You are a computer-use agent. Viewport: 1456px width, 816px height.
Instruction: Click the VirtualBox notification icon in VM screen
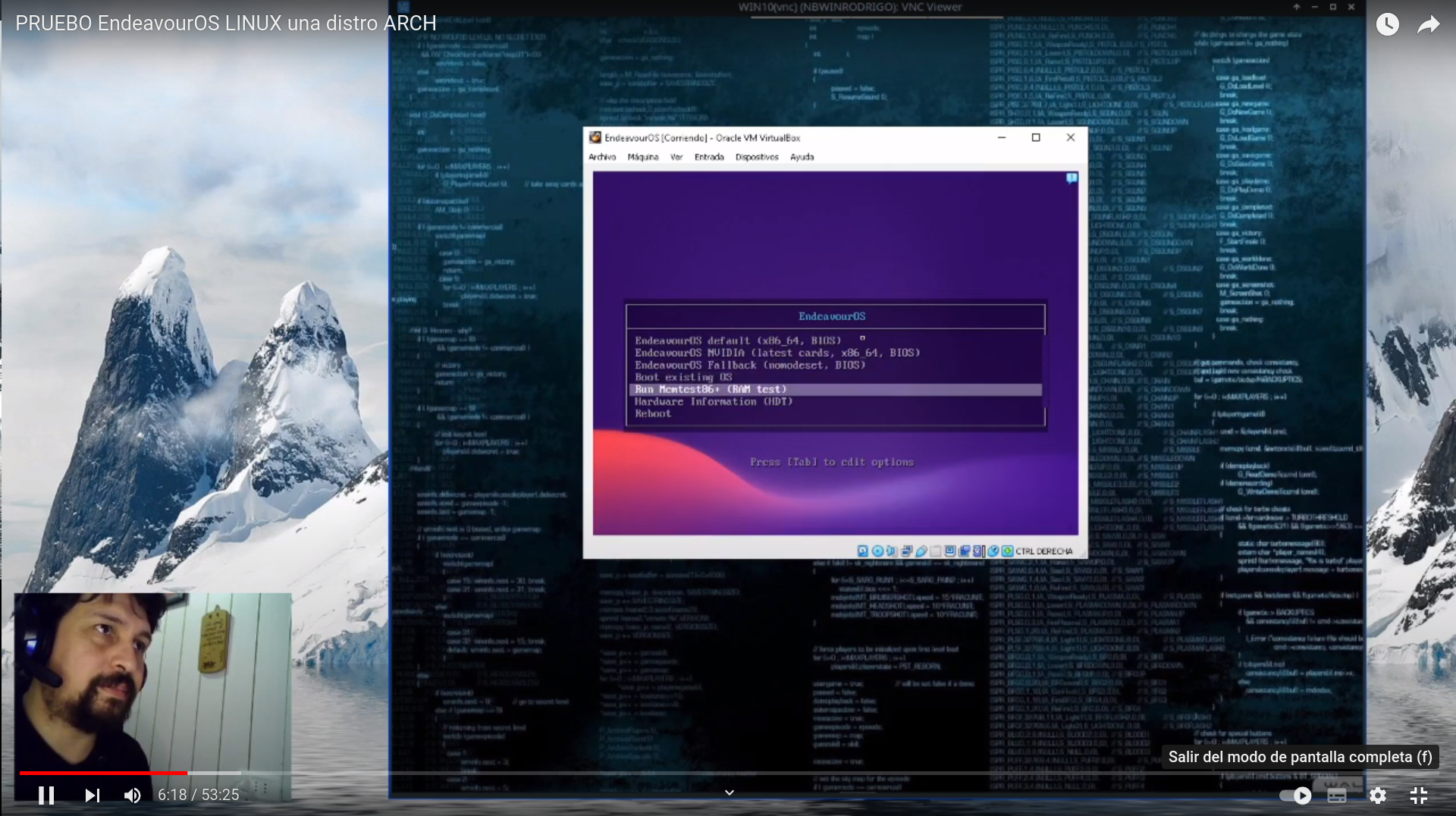tap(1072, 177)
